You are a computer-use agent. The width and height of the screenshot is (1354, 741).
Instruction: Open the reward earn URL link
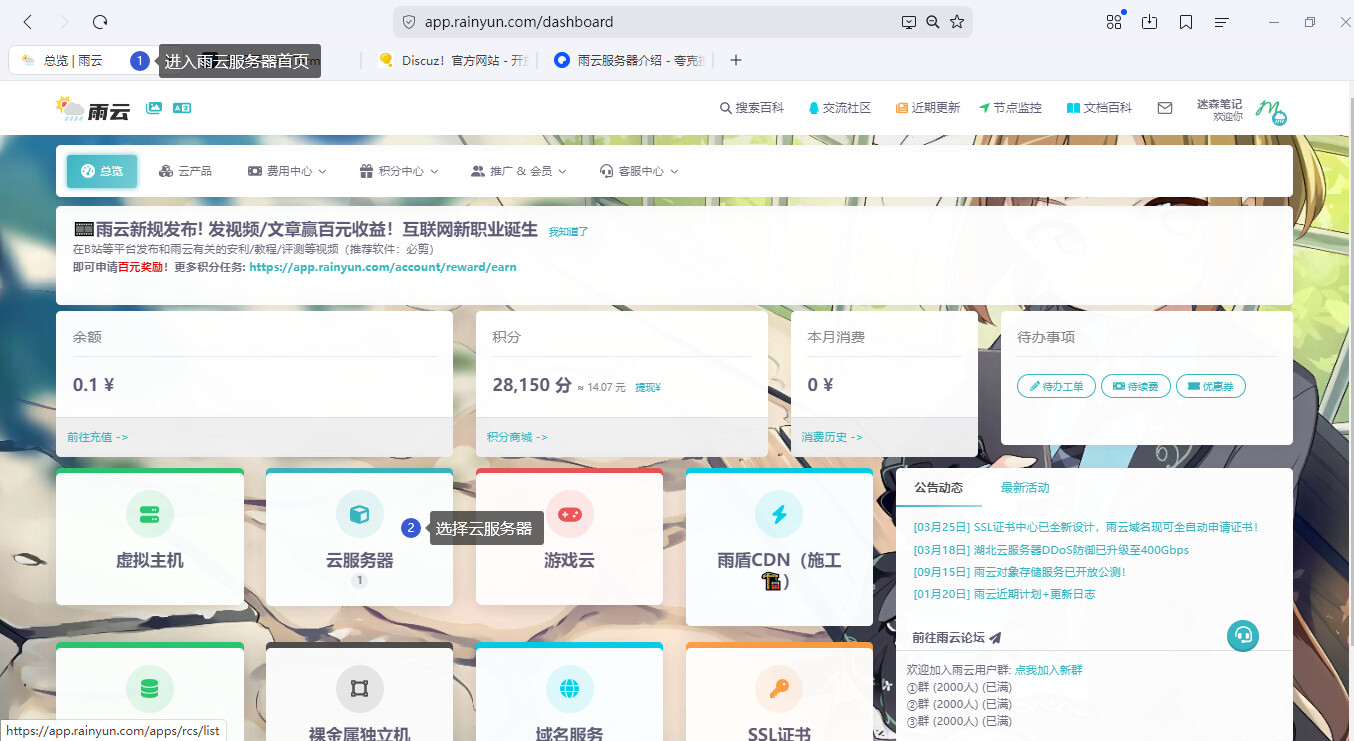coord(383,267)
